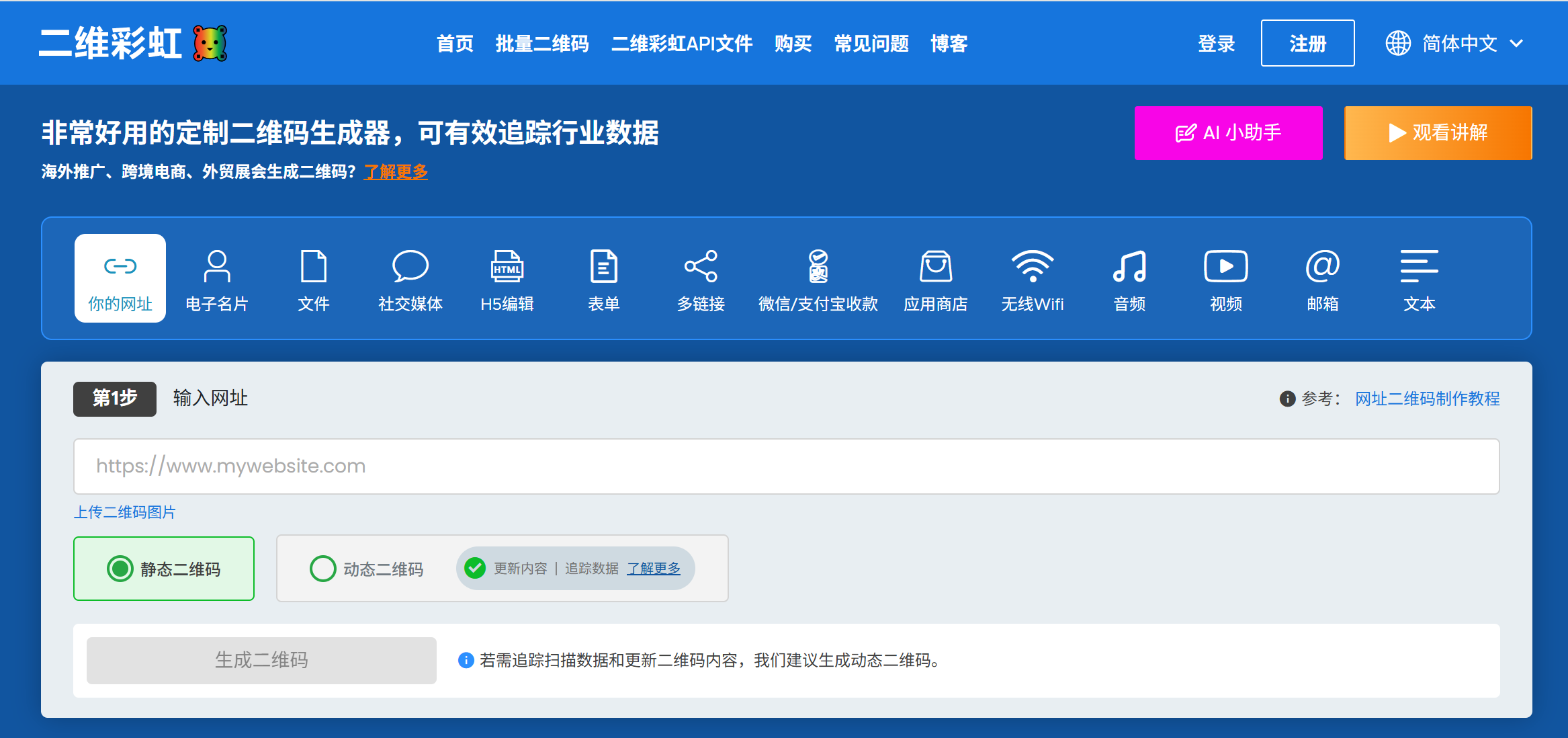1568x738 pixels.
Task: Open the AI 小助手 button
Action: pyautogui.click(x=1228, y=132)
